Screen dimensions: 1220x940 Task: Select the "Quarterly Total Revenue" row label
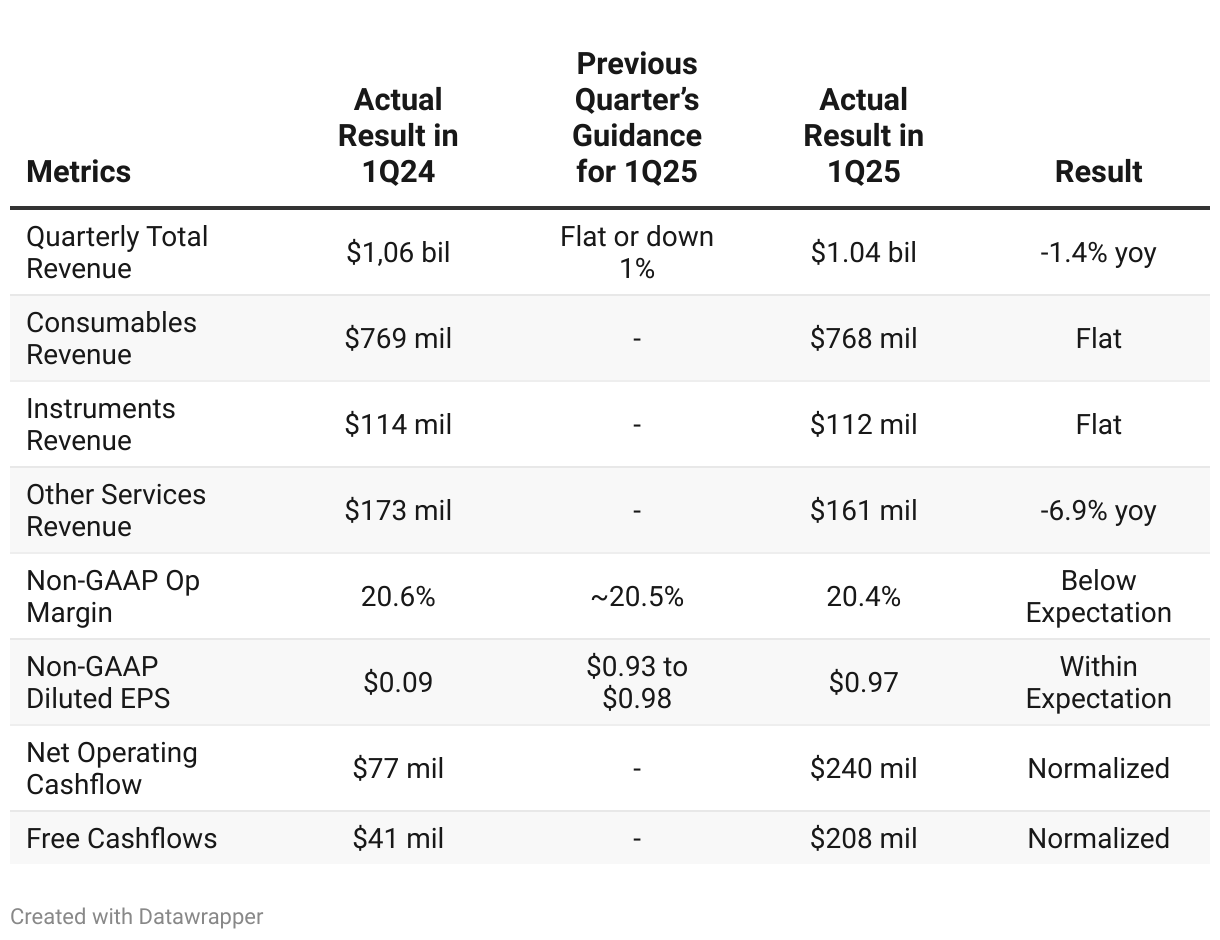(117, 252)
